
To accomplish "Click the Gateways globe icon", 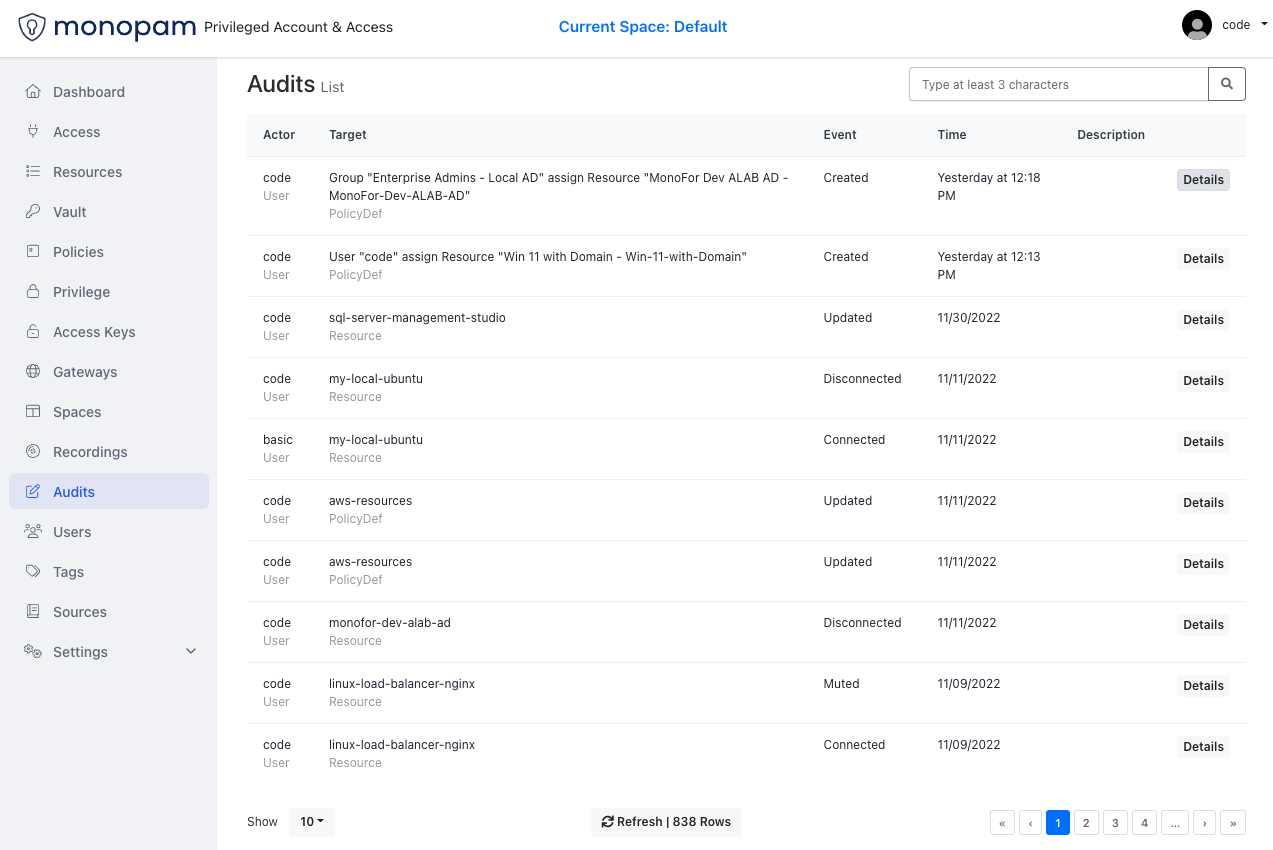I will (33, 372).
